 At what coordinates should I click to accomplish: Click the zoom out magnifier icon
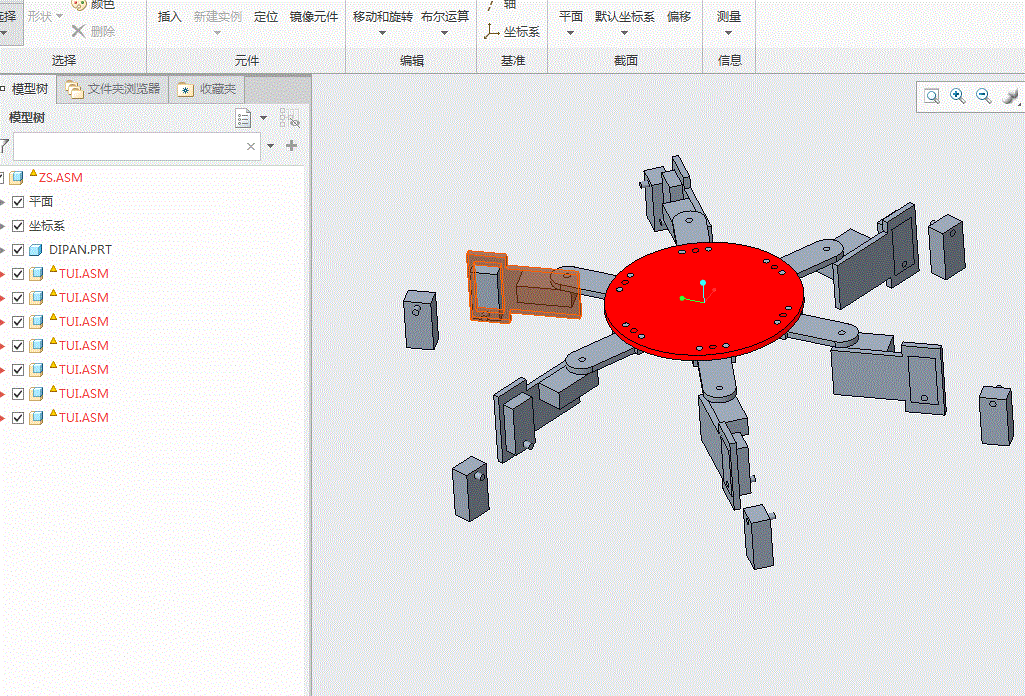[983, 97]
